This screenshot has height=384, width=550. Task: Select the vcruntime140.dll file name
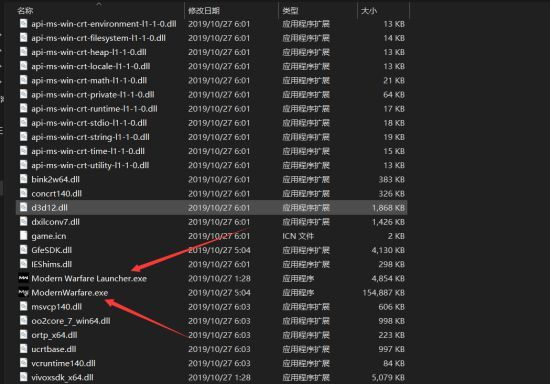(x=63, y=363)
